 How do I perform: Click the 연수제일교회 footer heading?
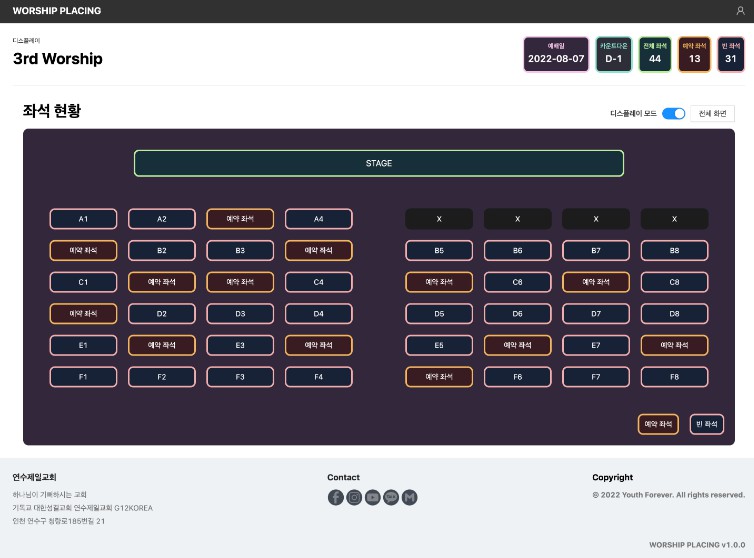(x=34, y=477)
